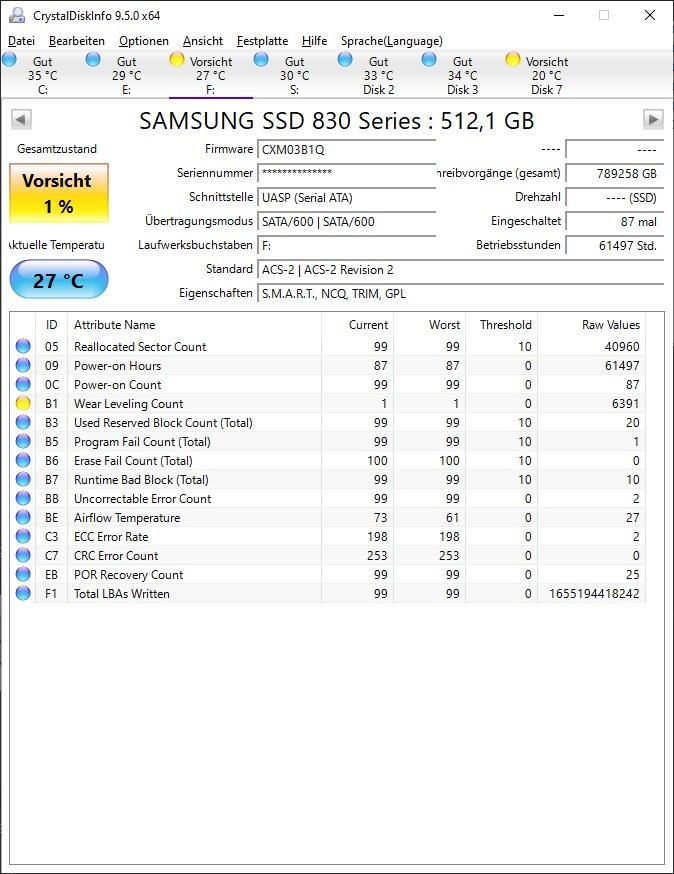The height and width of the screenshot is (874, 674).
Task: Open the Hilfe menu
Action: (314, 41)
